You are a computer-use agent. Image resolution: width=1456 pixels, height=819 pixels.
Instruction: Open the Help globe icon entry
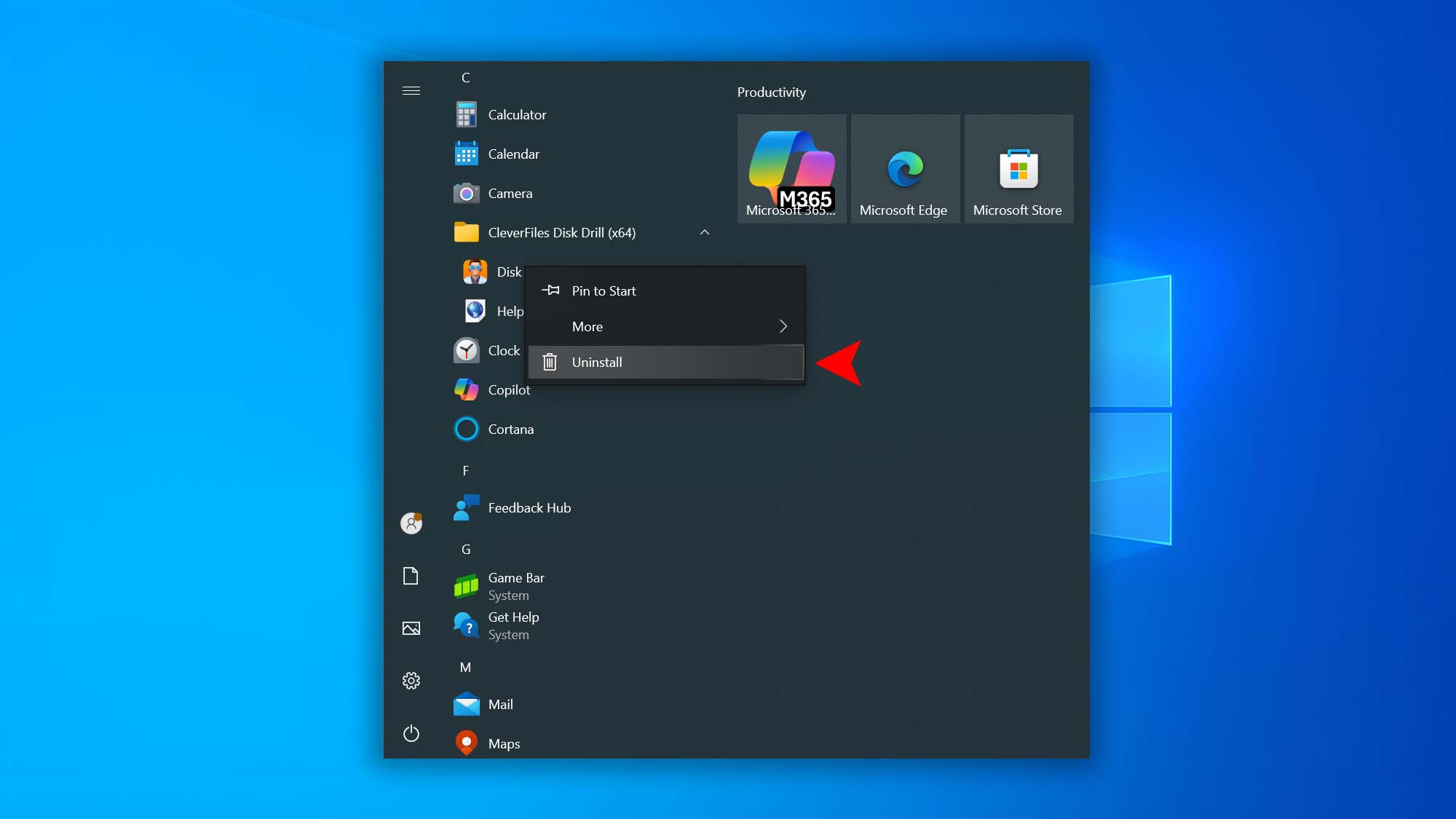[475, 311]
